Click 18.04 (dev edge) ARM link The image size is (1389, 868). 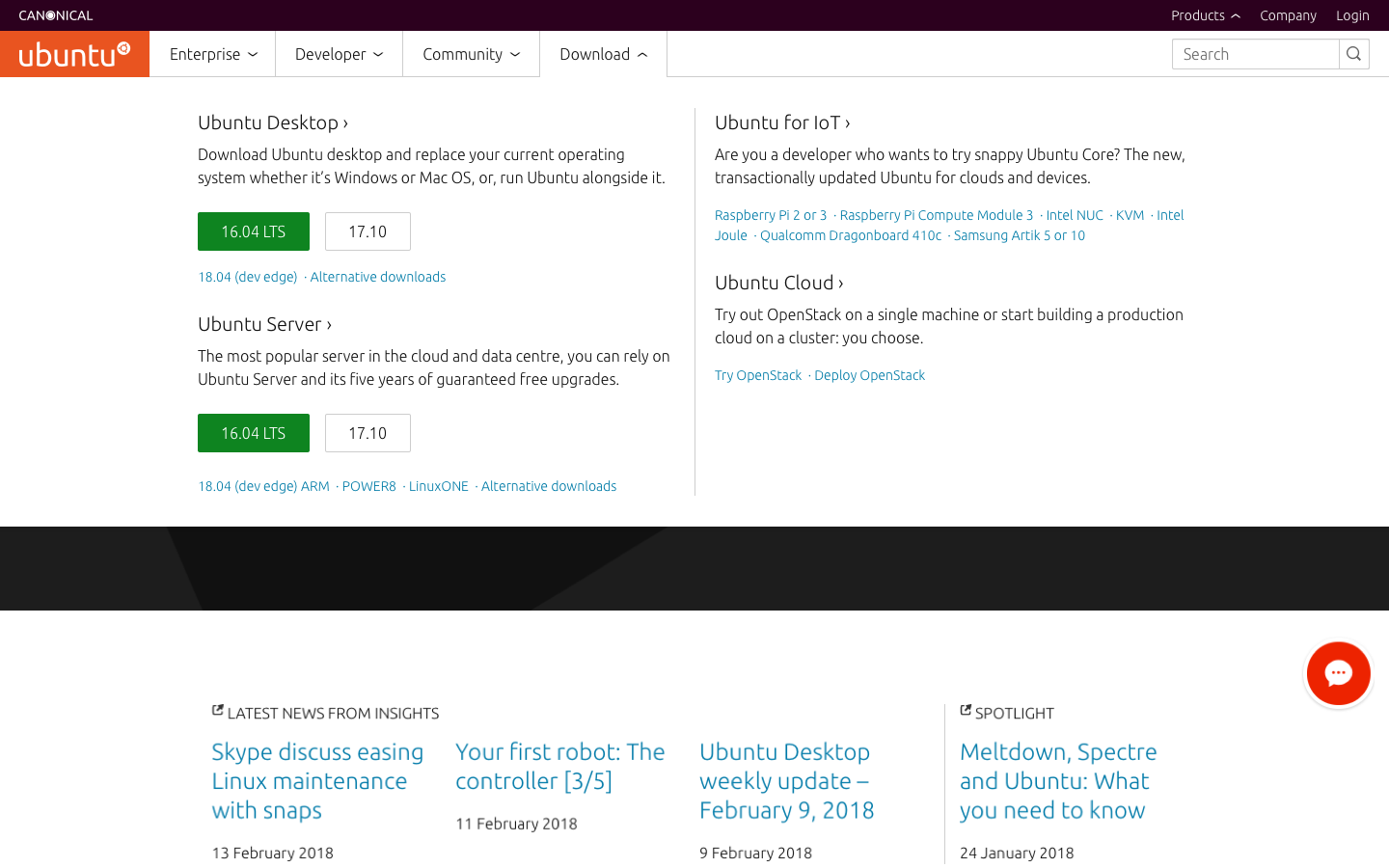point(263,486)
